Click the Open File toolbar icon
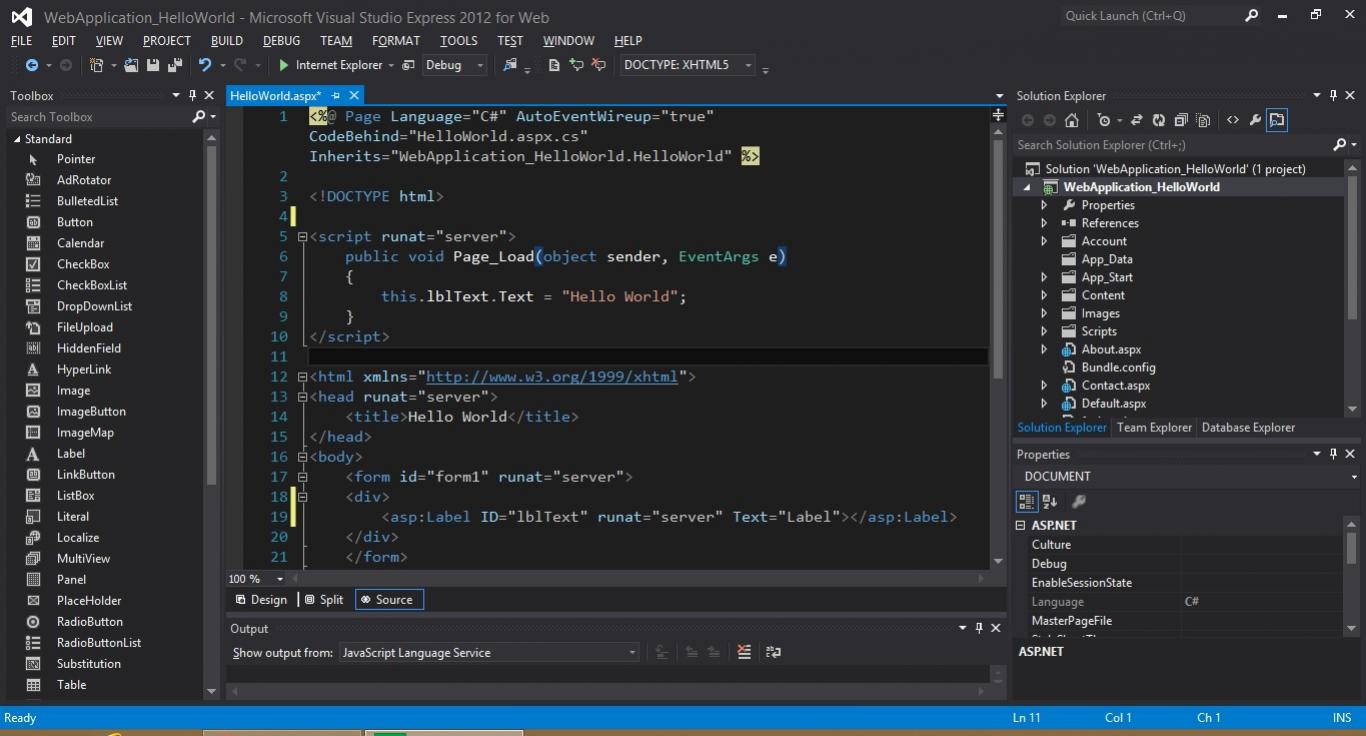Viewport: 1366px width, 736px height. 131,65
